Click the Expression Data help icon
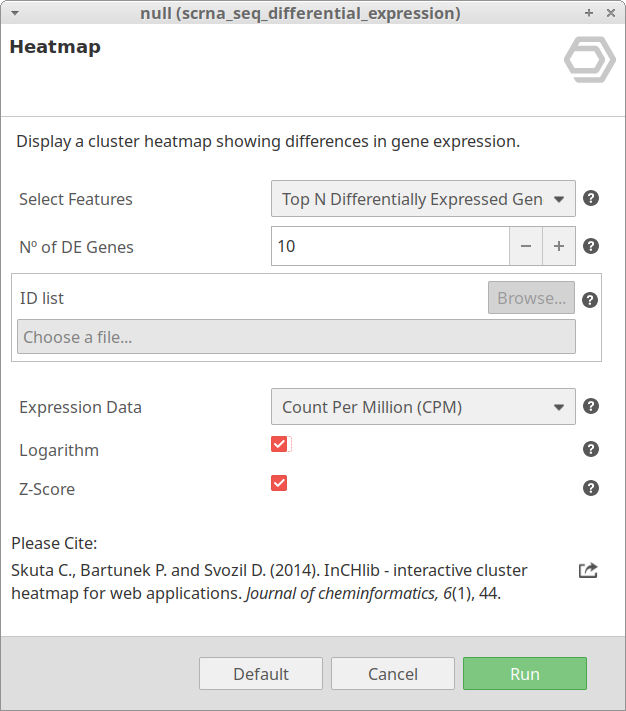 pos(591,406)
